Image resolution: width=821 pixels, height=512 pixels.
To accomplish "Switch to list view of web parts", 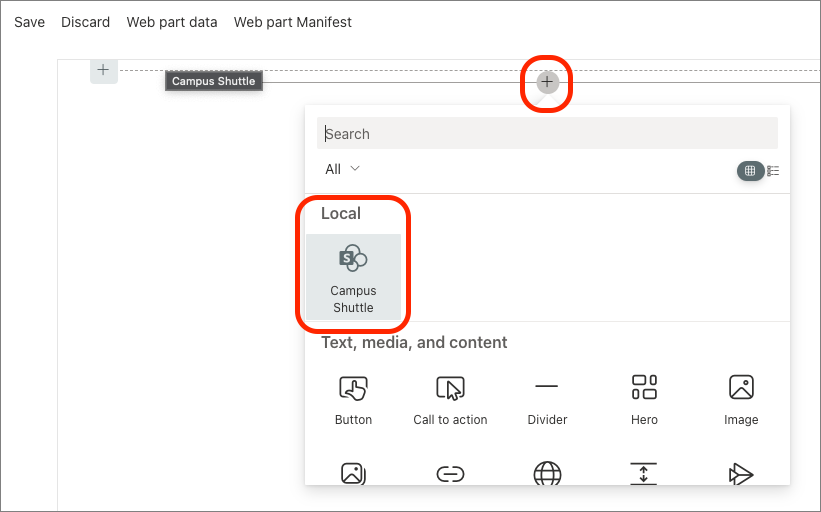I will click(x=773, y=171).
